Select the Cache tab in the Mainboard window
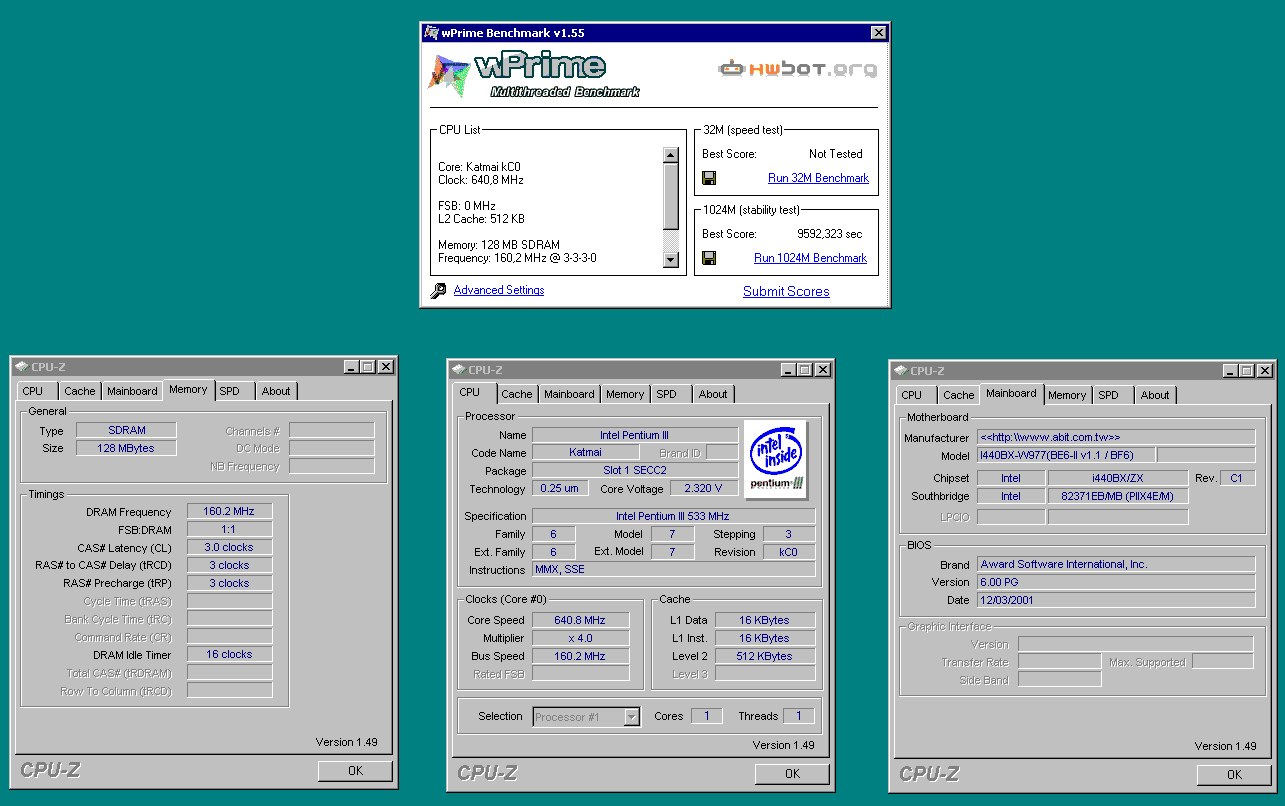Screen dimensions: 1285x806 tap(958, 395)
